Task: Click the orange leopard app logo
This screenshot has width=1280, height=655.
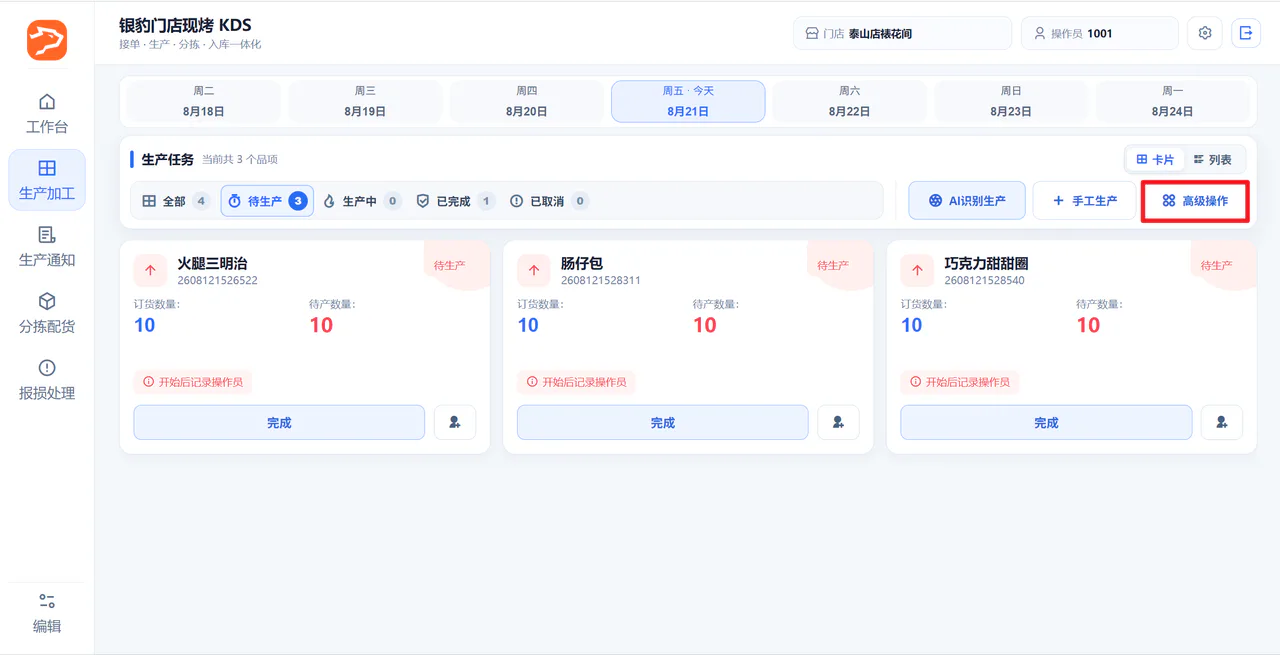Action: click(x=47, y=40)
